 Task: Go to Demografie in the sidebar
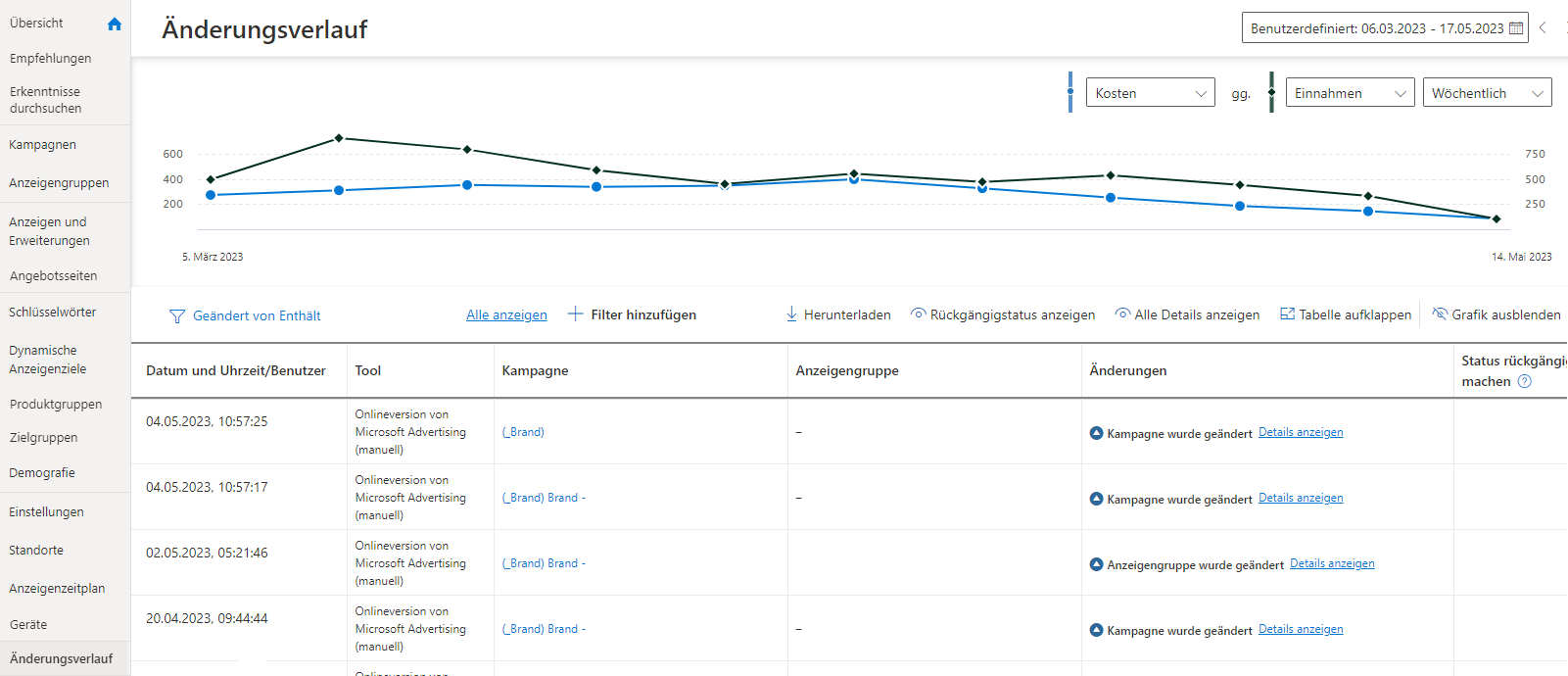(42, 473)
